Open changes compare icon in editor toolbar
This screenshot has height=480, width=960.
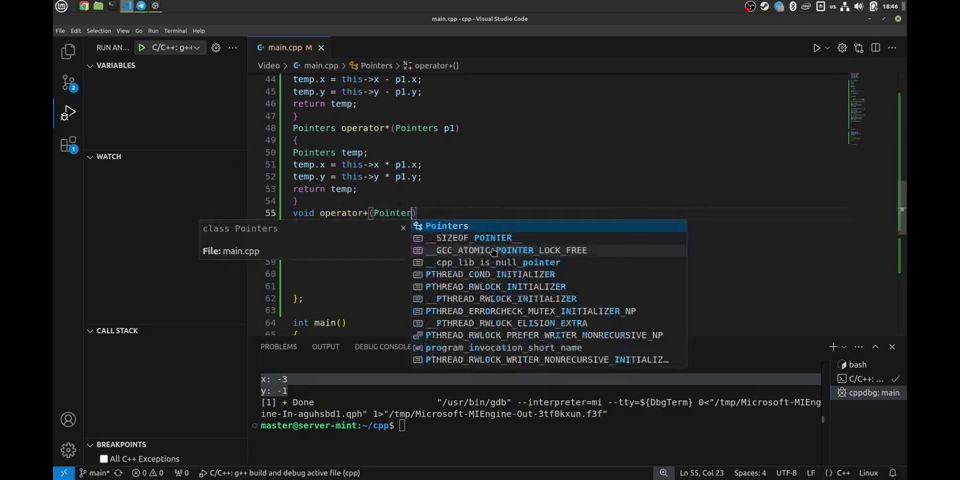tap(859, 48)
